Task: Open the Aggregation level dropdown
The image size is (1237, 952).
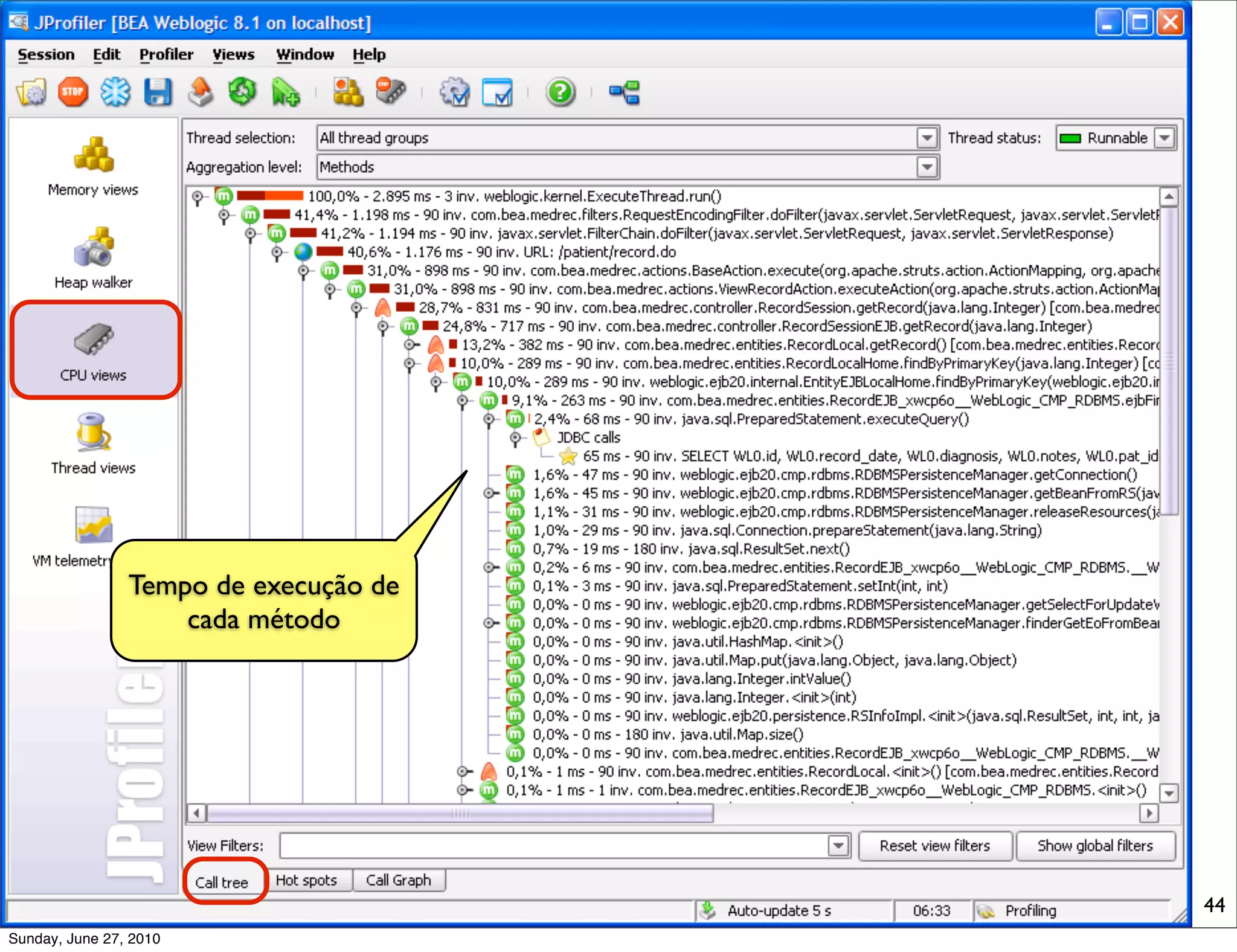Action: point(927,167)
